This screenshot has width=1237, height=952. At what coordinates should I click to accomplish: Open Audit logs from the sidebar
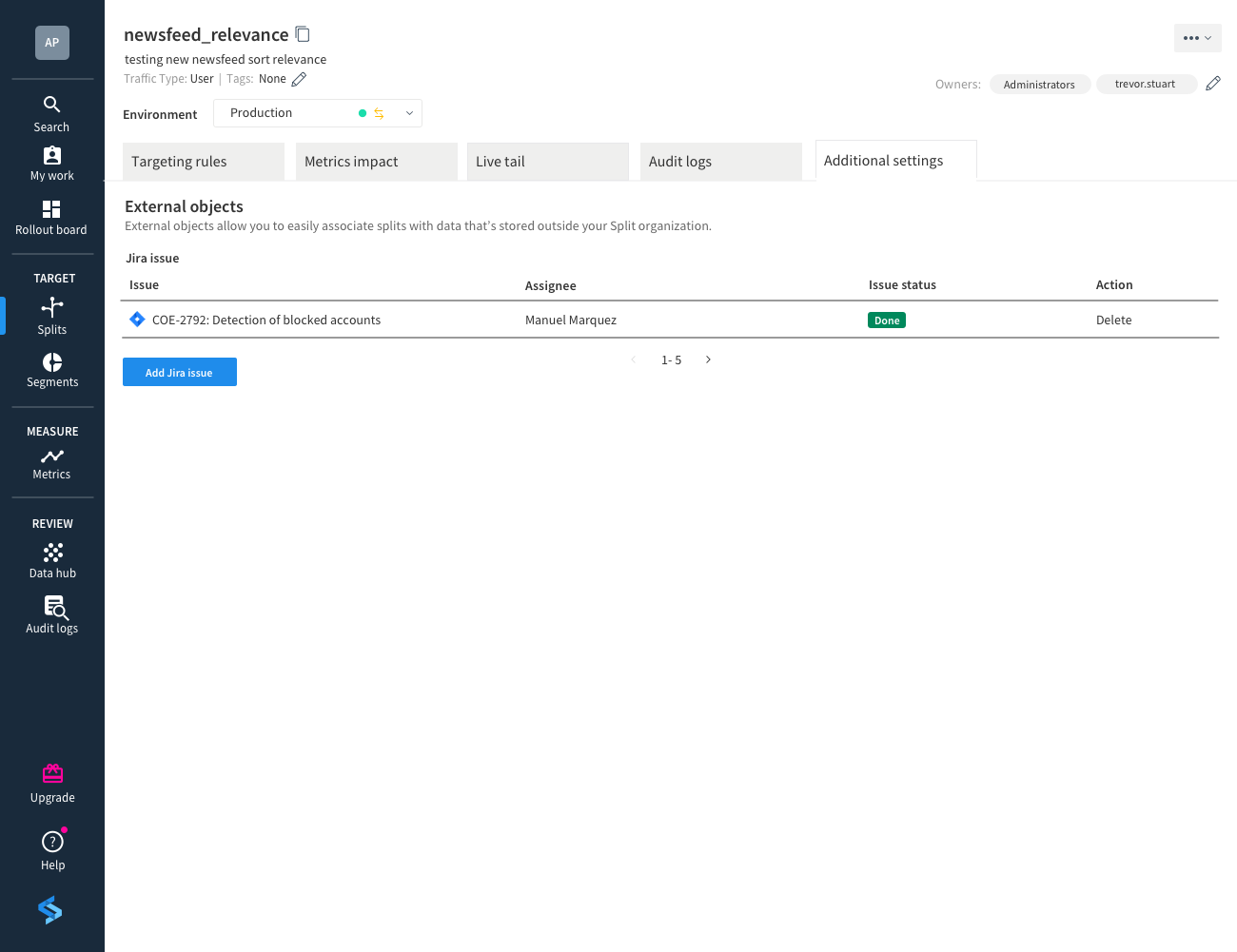[x=51, y=614]
